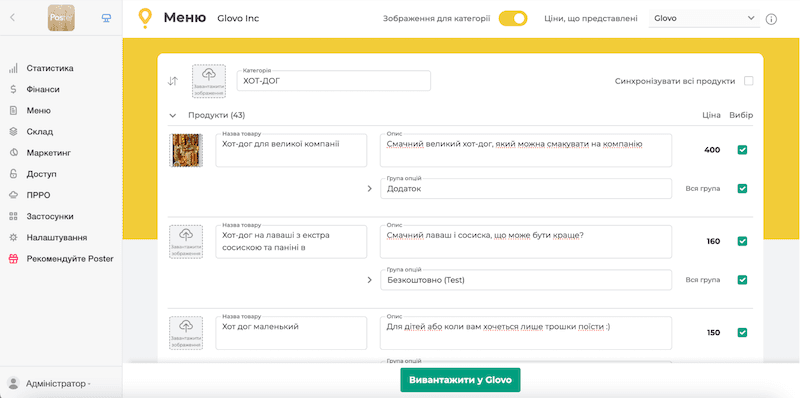800x398 pixels.
Task: Click the Вивантажити у Glovo button
Action: pyautogui.click(x=460, y=380)
